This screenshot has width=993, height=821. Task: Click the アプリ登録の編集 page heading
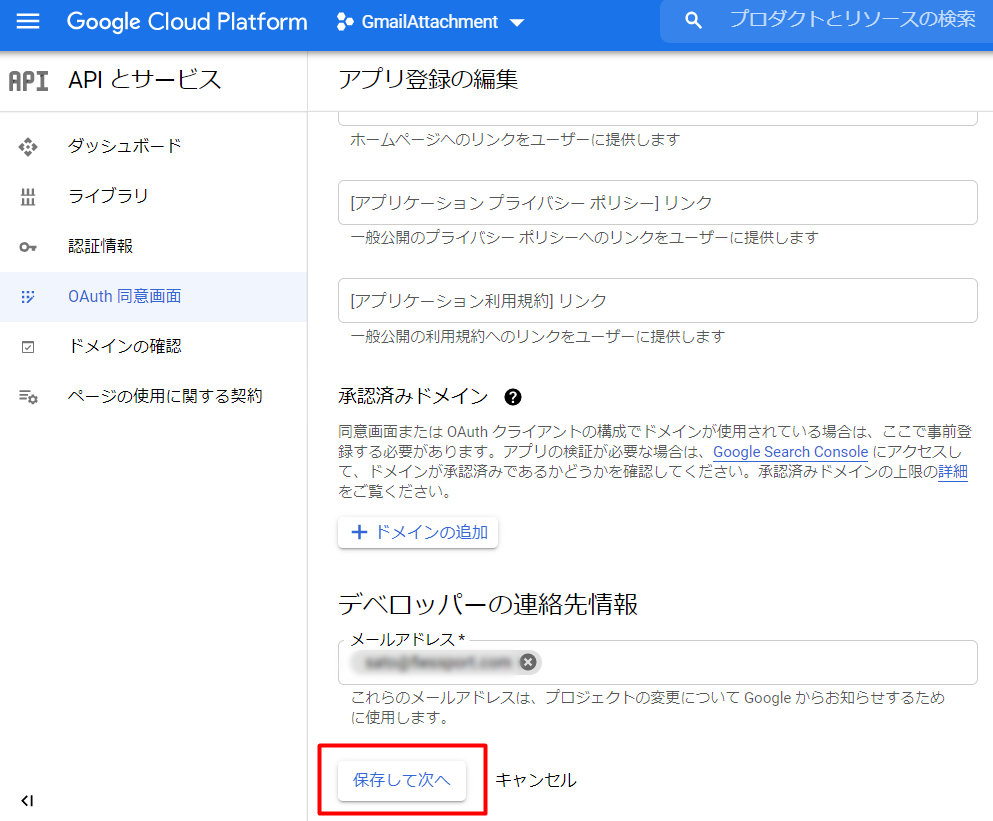click(428, 79)
